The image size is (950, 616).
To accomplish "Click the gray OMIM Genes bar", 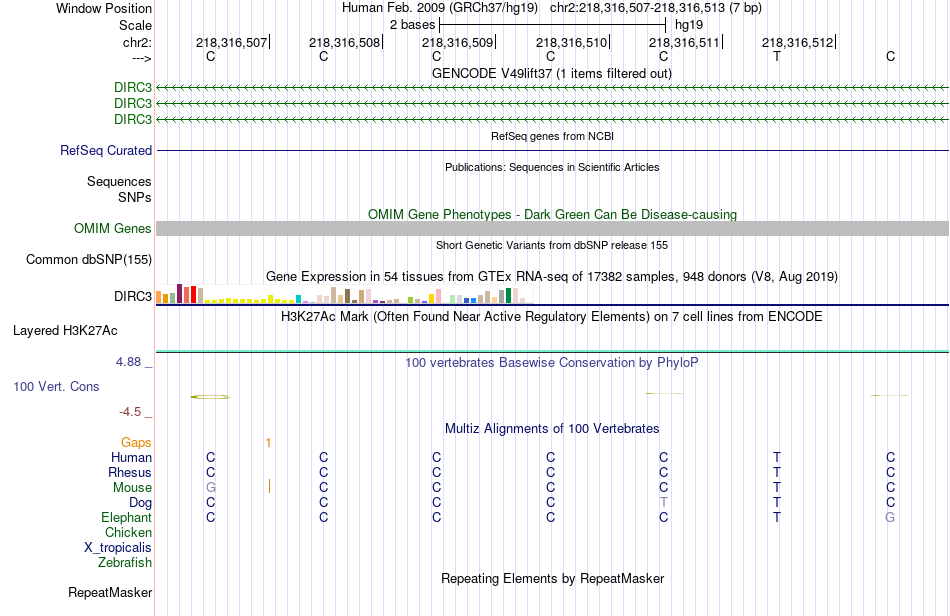I will click(552, 228).
